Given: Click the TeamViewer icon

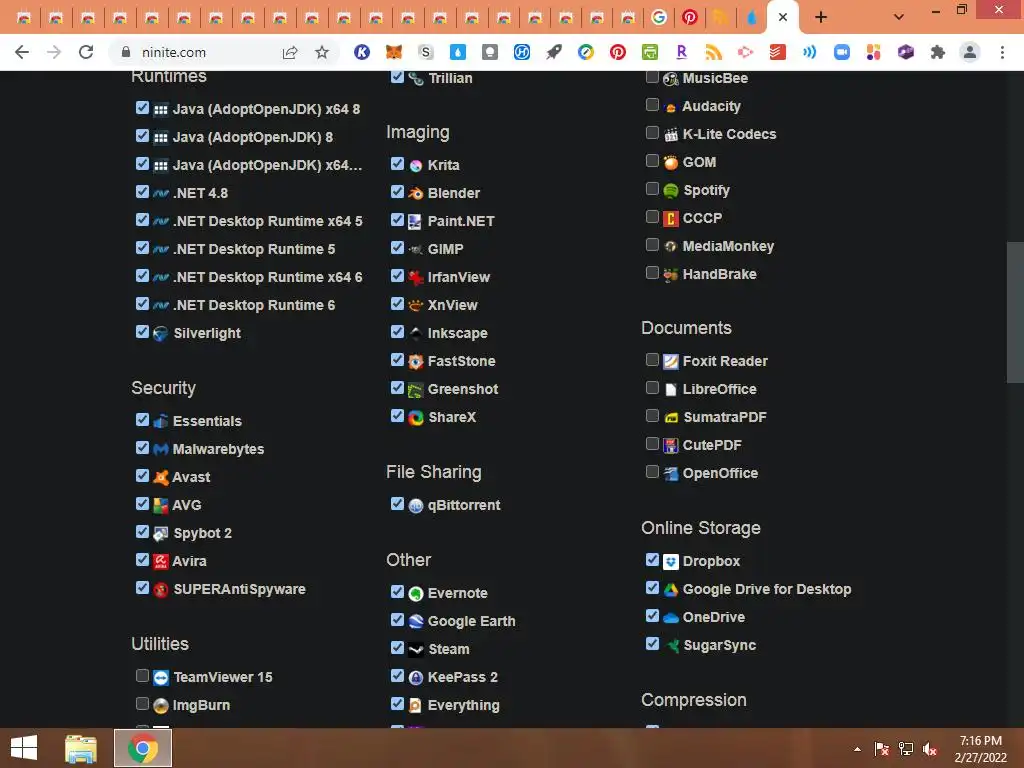Looking at the screenshot, I should (x=161, y=678).
